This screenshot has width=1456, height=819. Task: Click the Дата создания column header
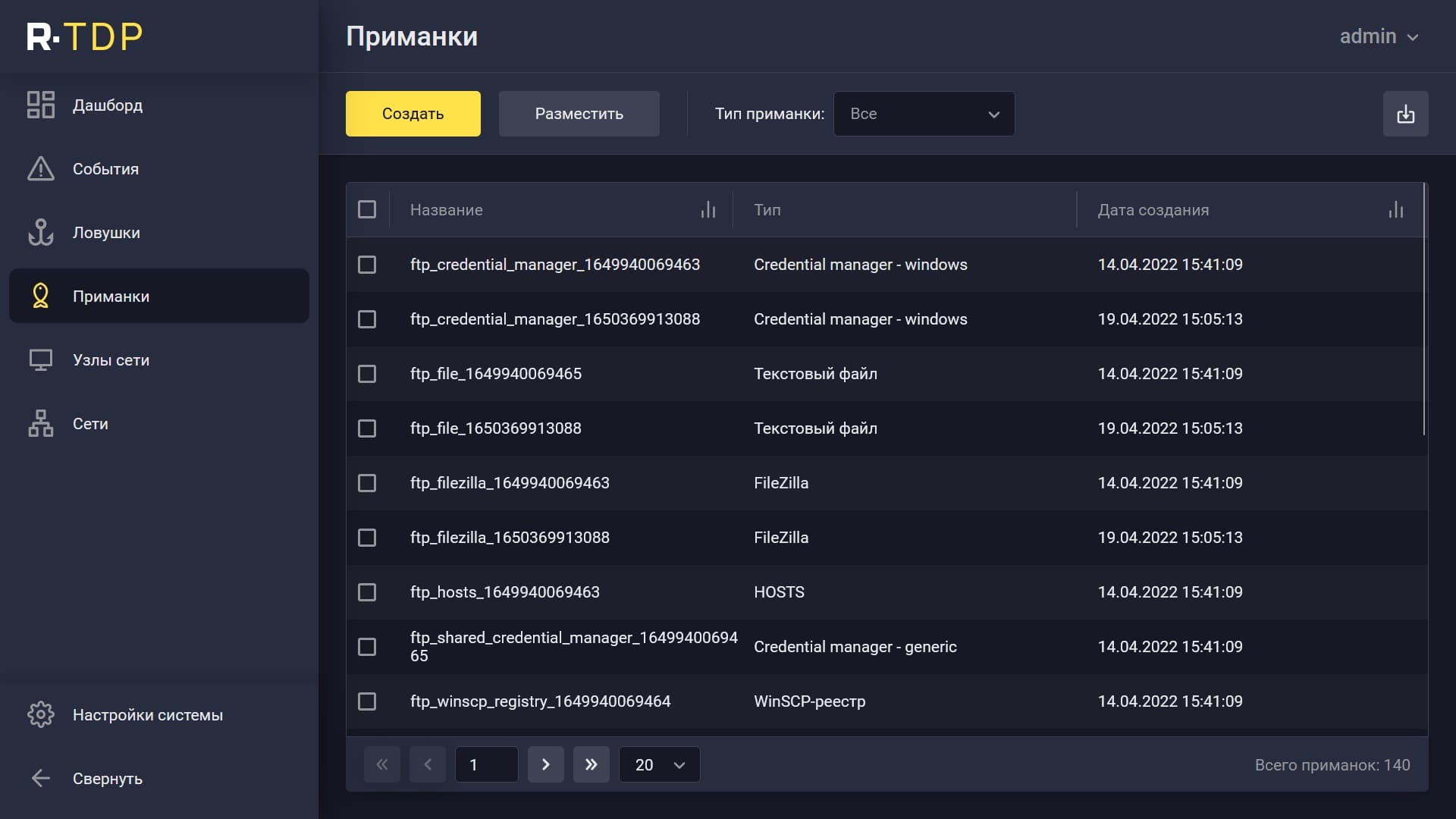click(x=1153, y=210)
